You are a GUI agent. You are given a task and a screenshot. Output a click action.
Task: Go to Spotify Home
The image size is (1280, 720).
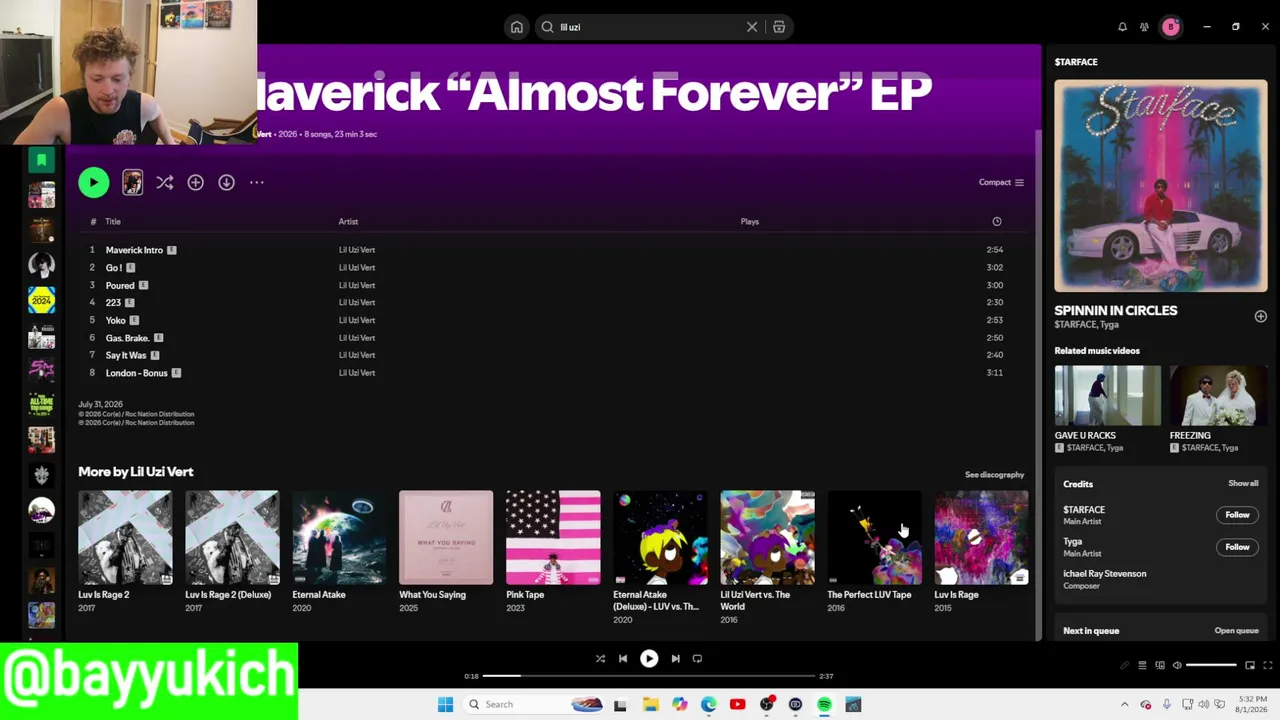517,27
